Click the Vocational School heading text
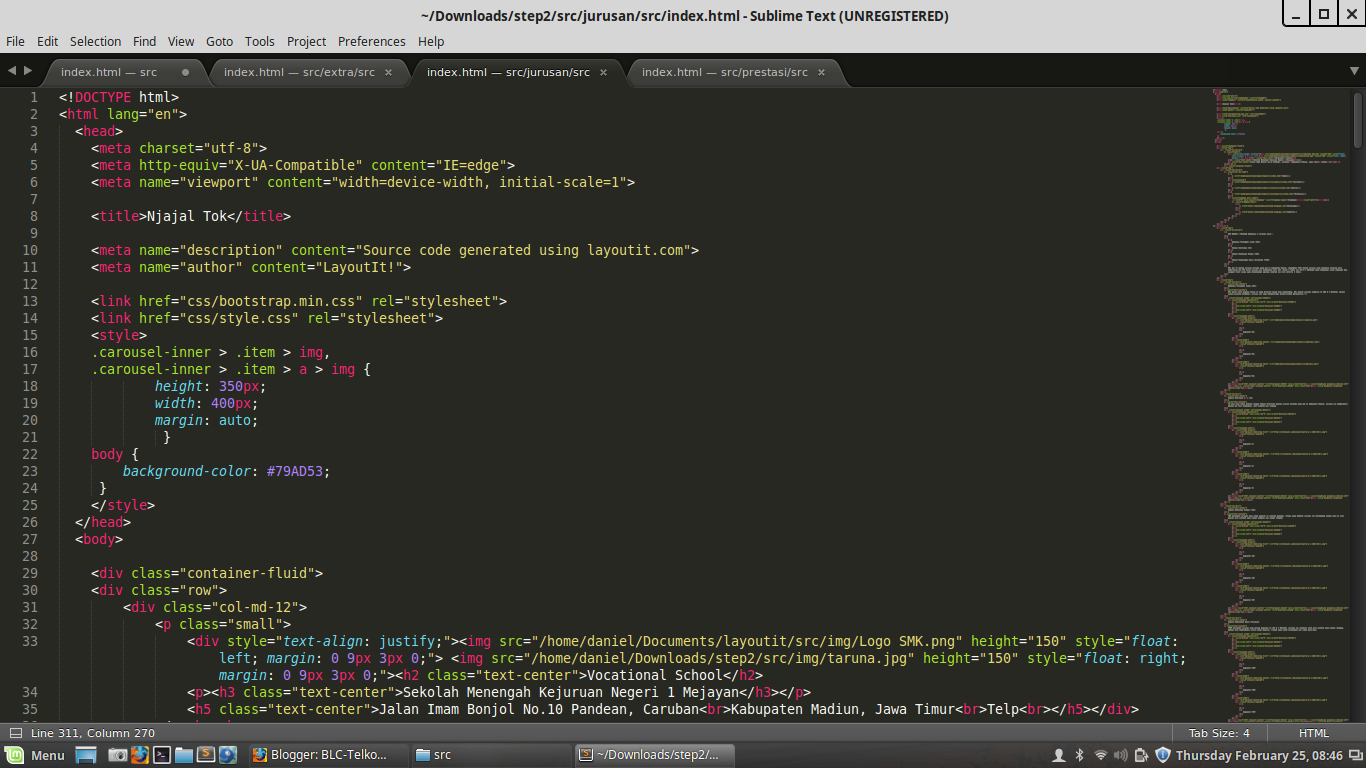 pyautogui.click(x=654, y=675)
